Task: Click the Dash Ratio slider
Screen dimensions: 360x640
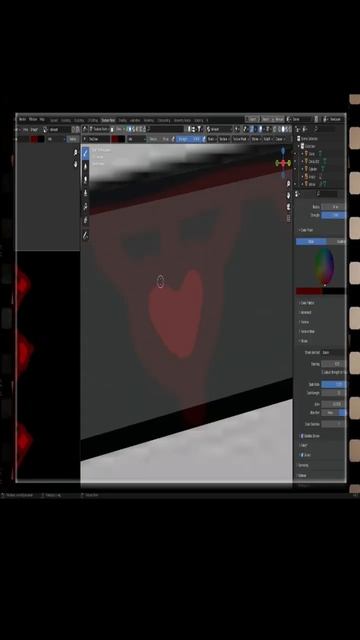Action: click(333, 384)
